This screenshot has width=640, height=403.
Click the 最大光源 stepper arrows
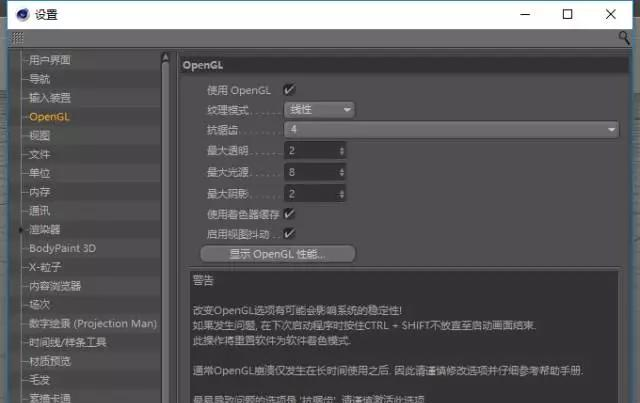(342, 172)
